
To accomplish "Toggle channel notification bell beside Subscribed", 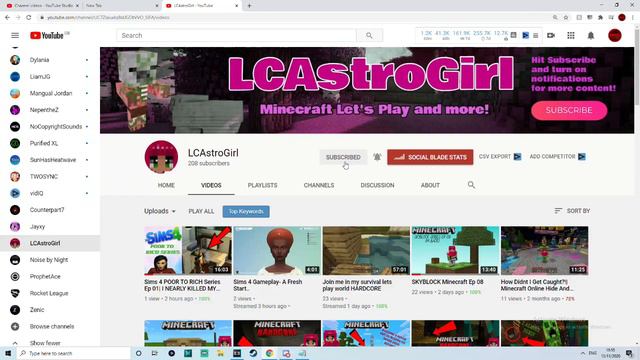I will (377, 157).
